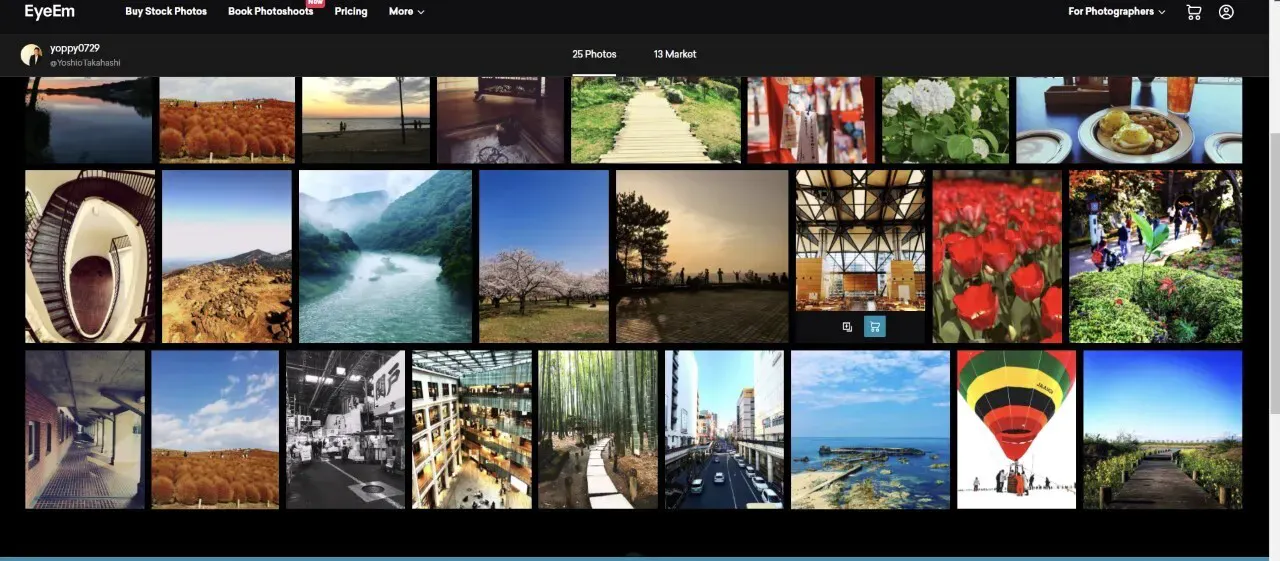Expand the More menu
The image size is (1280, 561).
coord(406,12)
